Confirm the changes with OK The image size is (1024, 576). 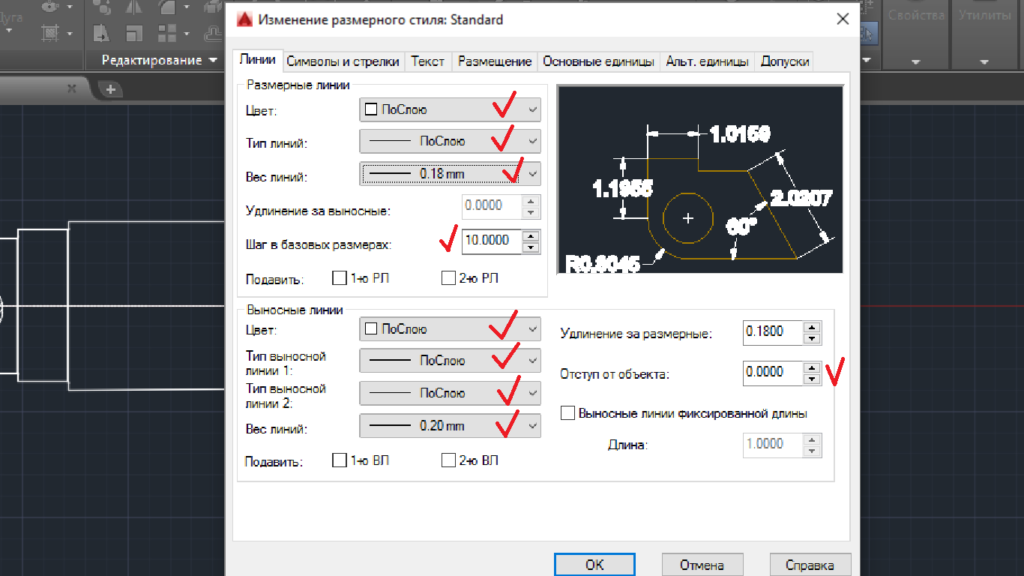point(595,565)
